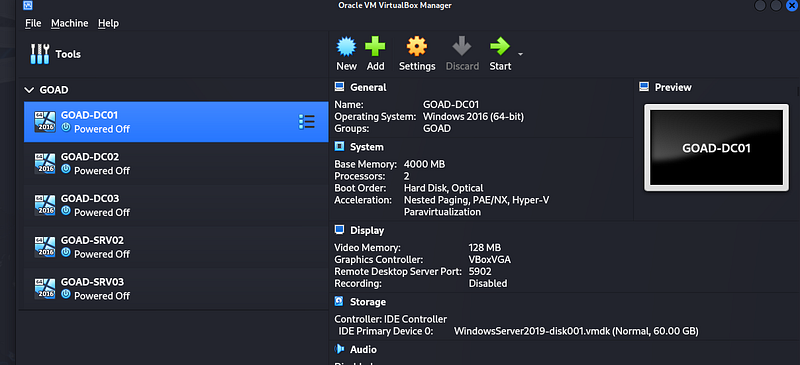Click the GOAD-SRV02 powered off status icon
The height and width of the screenshot is (365, 800).
point(66,253)
